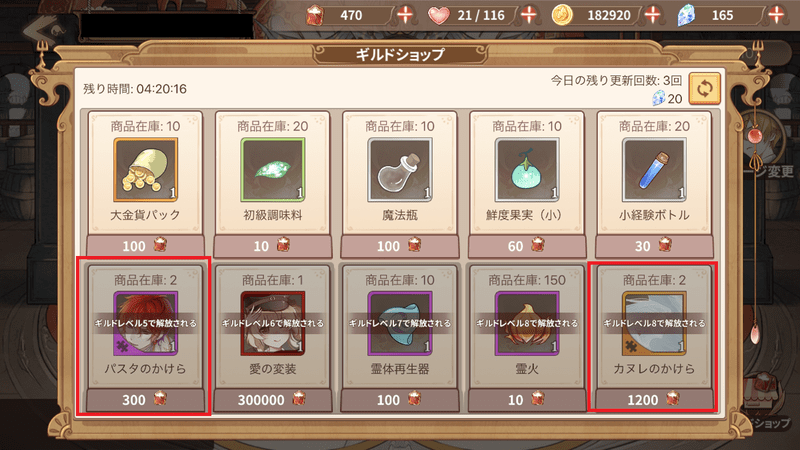Buy 大金貨パック for 100 tokens
Image resolution: width=800 pixels, height=450 pixels.
pyautogui.click(x=145, y=246)
